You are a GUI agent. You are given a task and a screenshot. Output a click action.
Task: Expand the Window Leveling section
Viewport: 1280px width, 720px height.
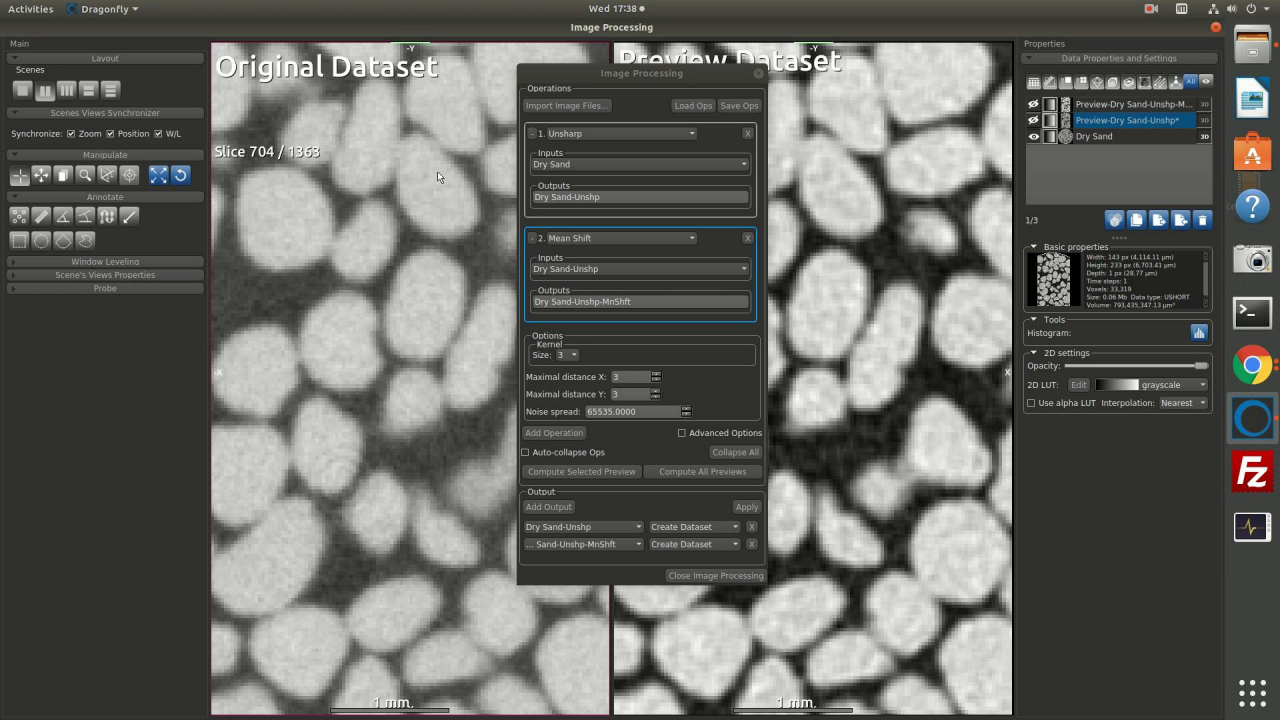pos(105,262)
